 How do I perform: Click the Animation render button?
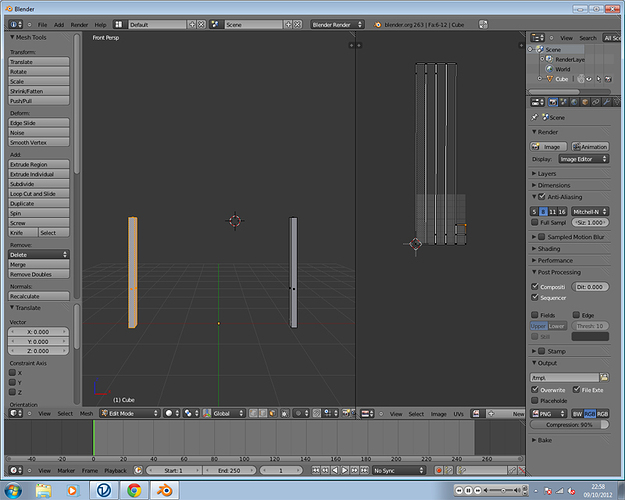click(x=590, y=147)
